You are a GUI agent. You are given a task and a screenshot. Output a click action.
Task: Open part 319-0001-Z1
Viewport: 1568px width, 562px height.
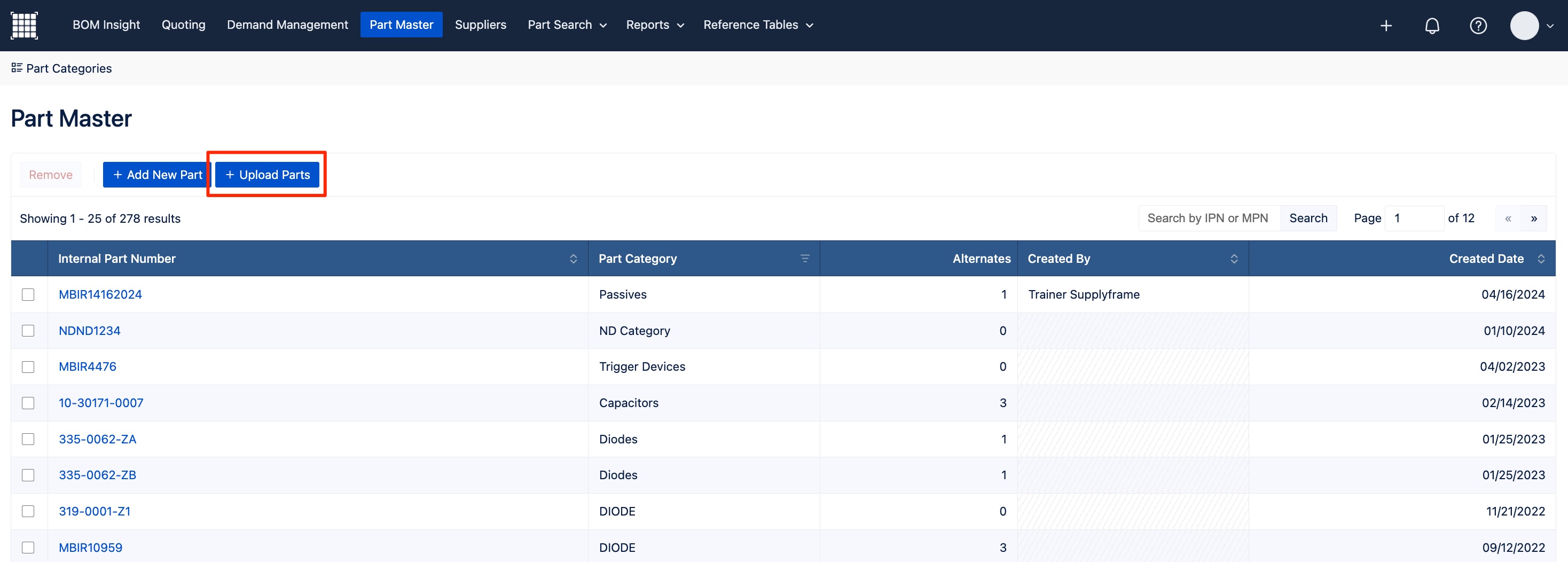95,511
